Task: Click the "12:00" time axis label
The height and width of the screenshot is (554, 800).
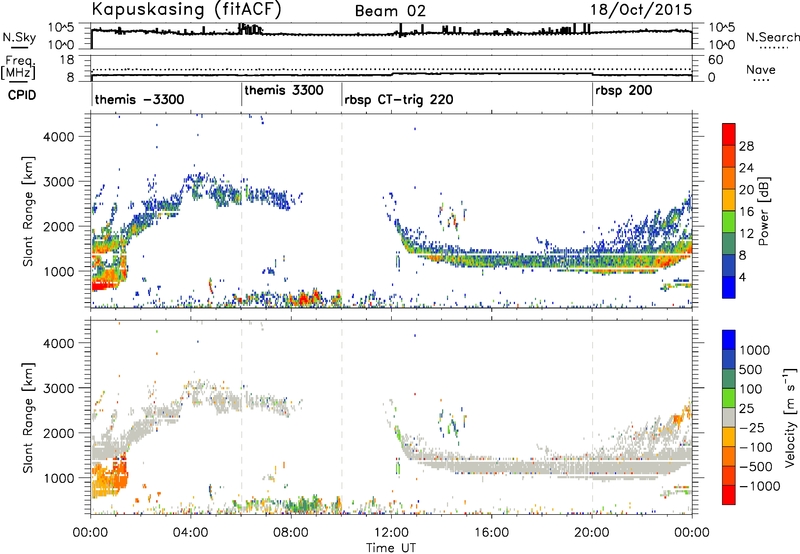Action: 391,533
